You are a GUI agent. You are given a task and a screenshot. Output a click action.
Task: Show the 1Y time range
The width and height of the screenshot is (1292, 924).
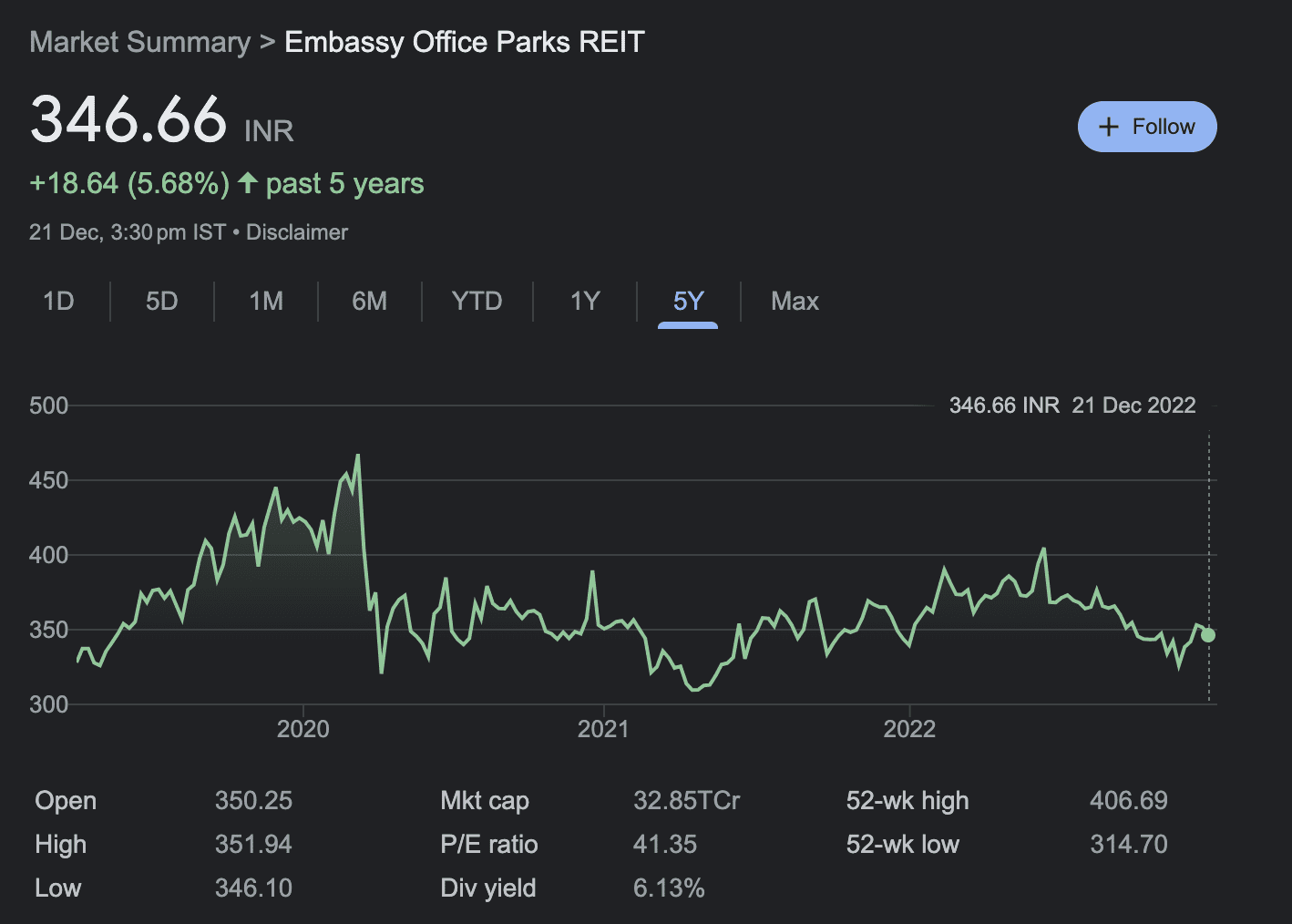coord(585,302)
